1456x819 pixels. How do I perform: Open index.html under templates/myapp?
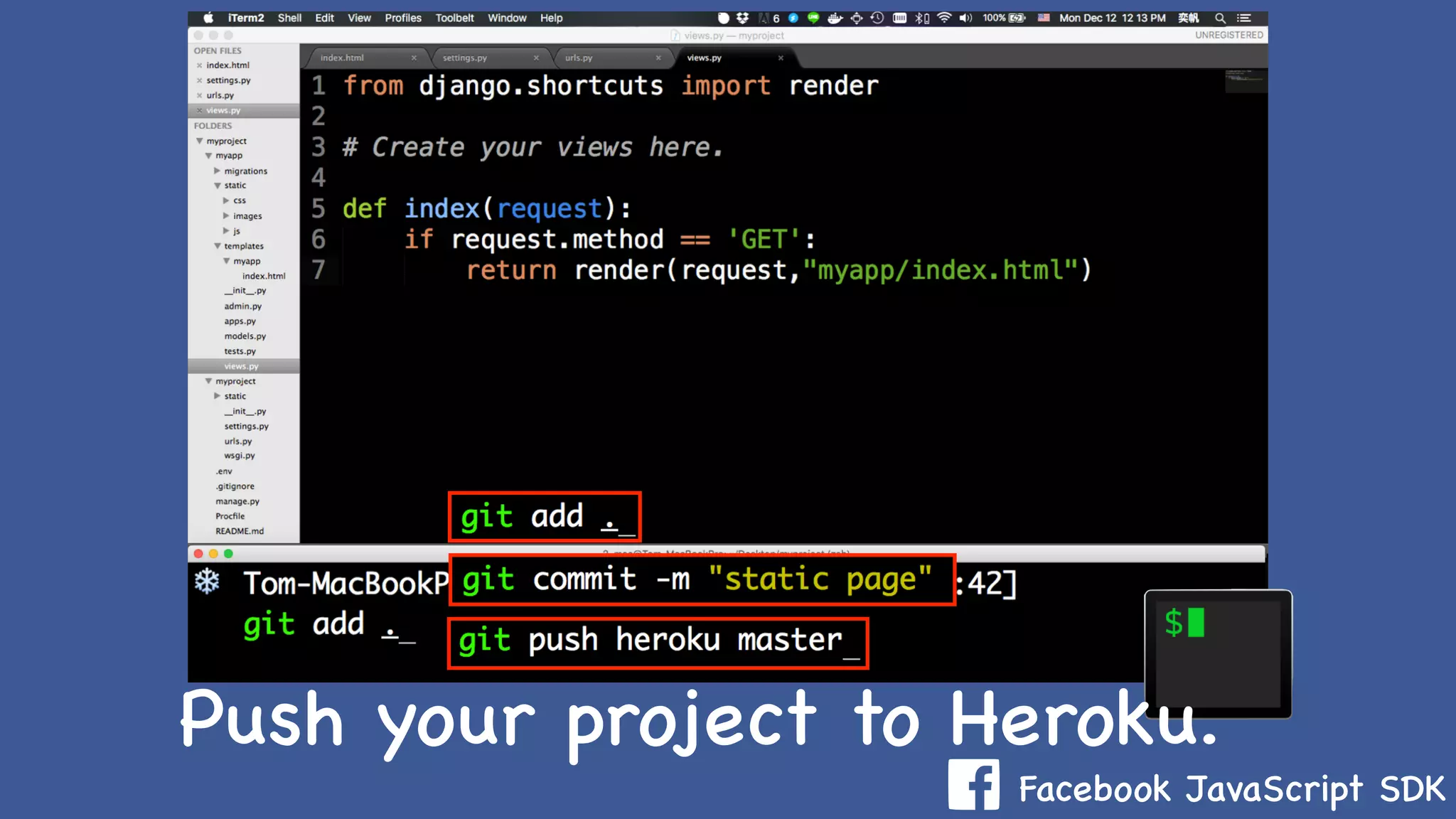264,276
